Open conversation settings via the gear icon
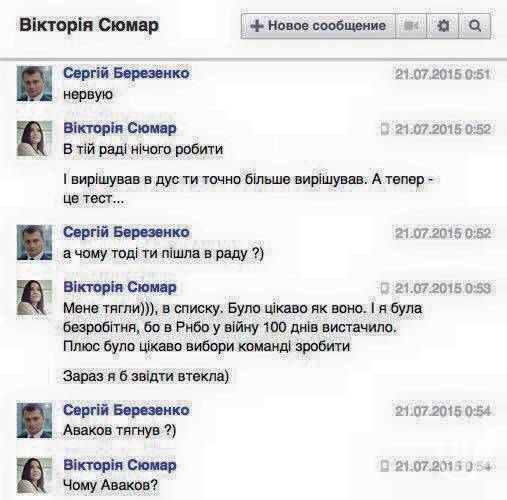Image resolution: width=507 pixels, height=500 pixels. click(x=443, y=26)
